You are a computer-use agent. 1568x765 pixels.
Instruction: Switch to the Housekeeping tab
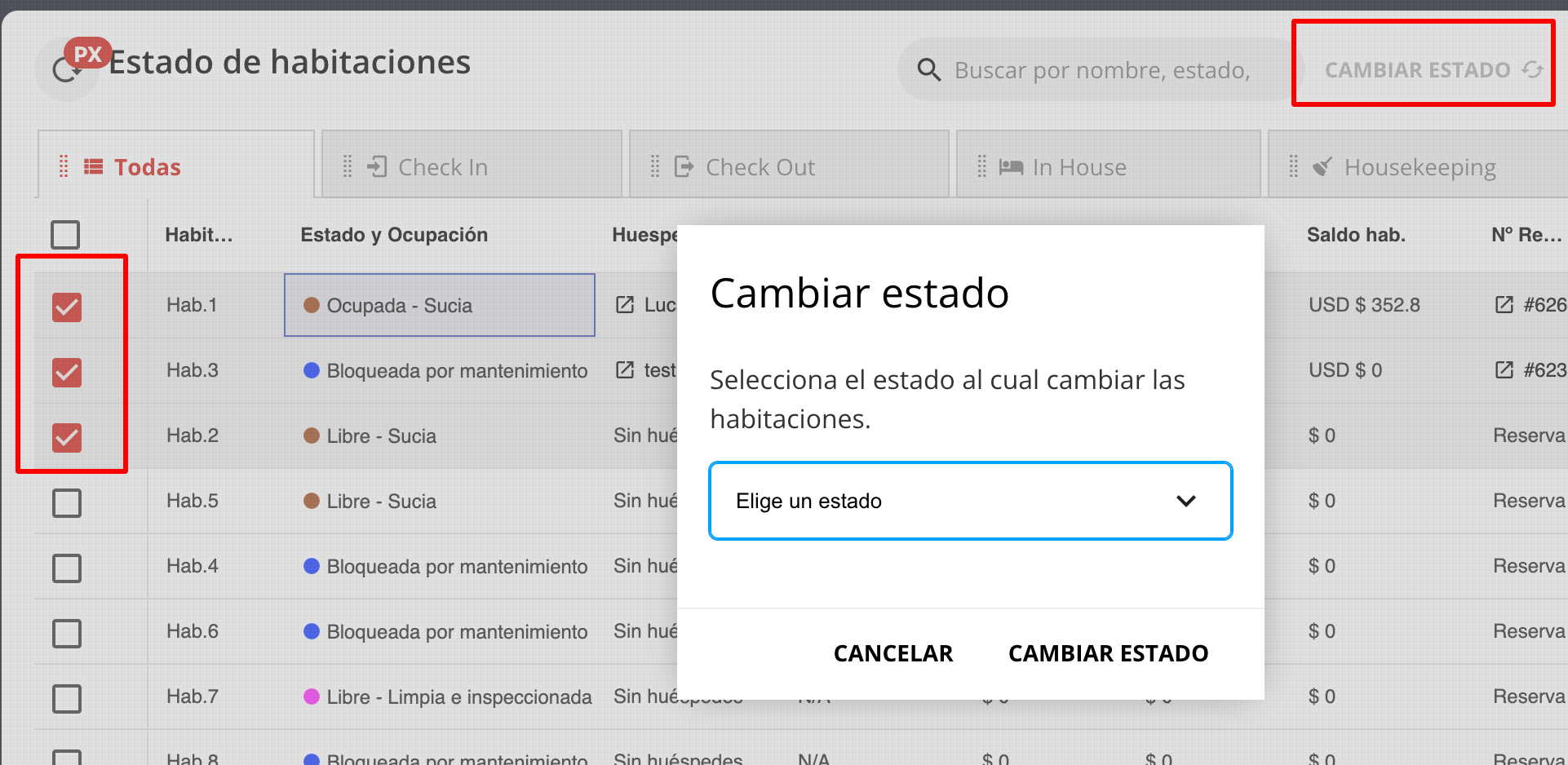1420,166
